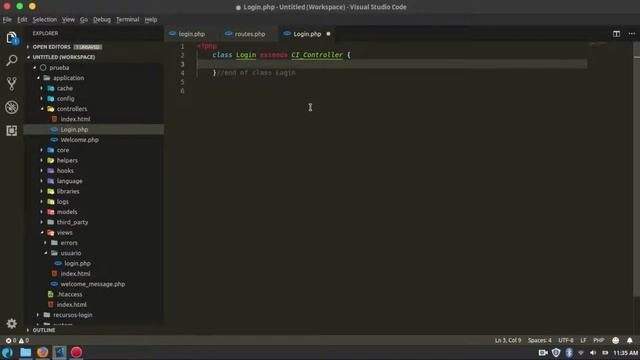
Task: Change indentation via Spaces: 4
Action: (x=539, y=340)
